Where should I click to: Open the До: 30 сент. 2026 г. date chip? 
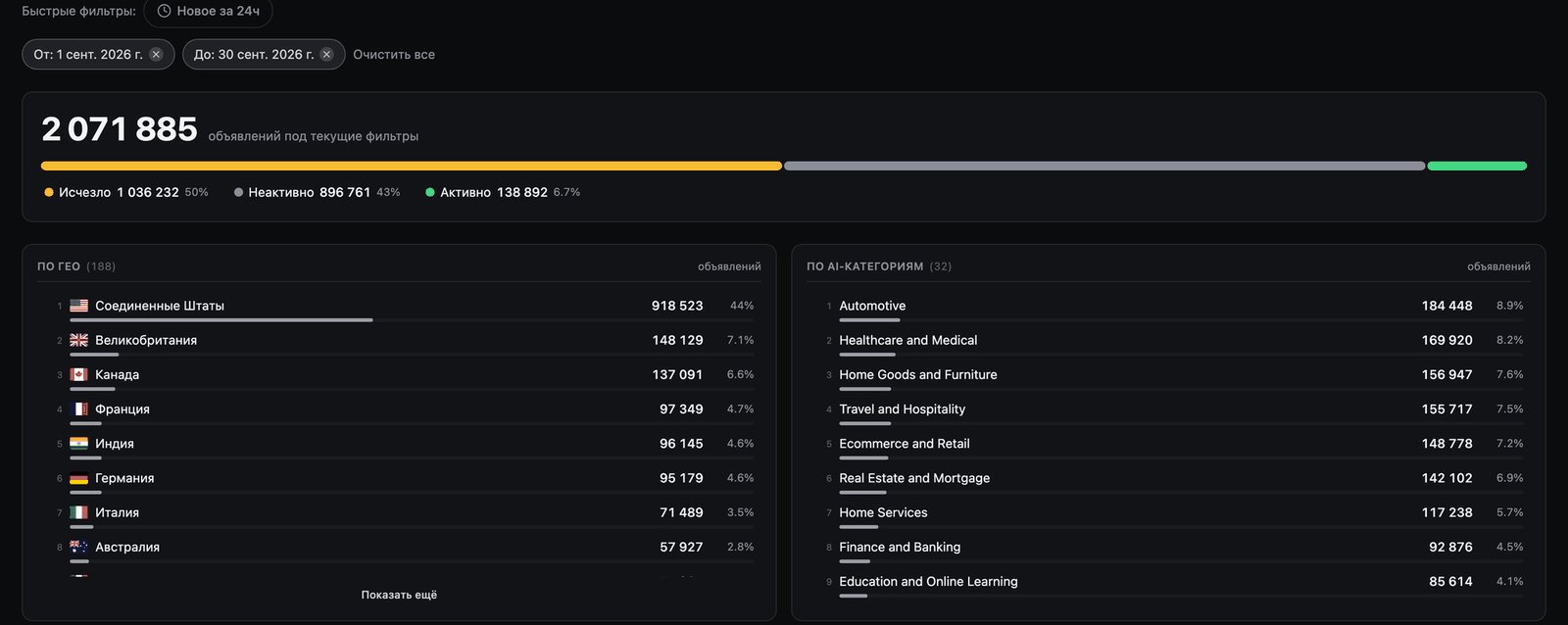click(x=264, y=55)
